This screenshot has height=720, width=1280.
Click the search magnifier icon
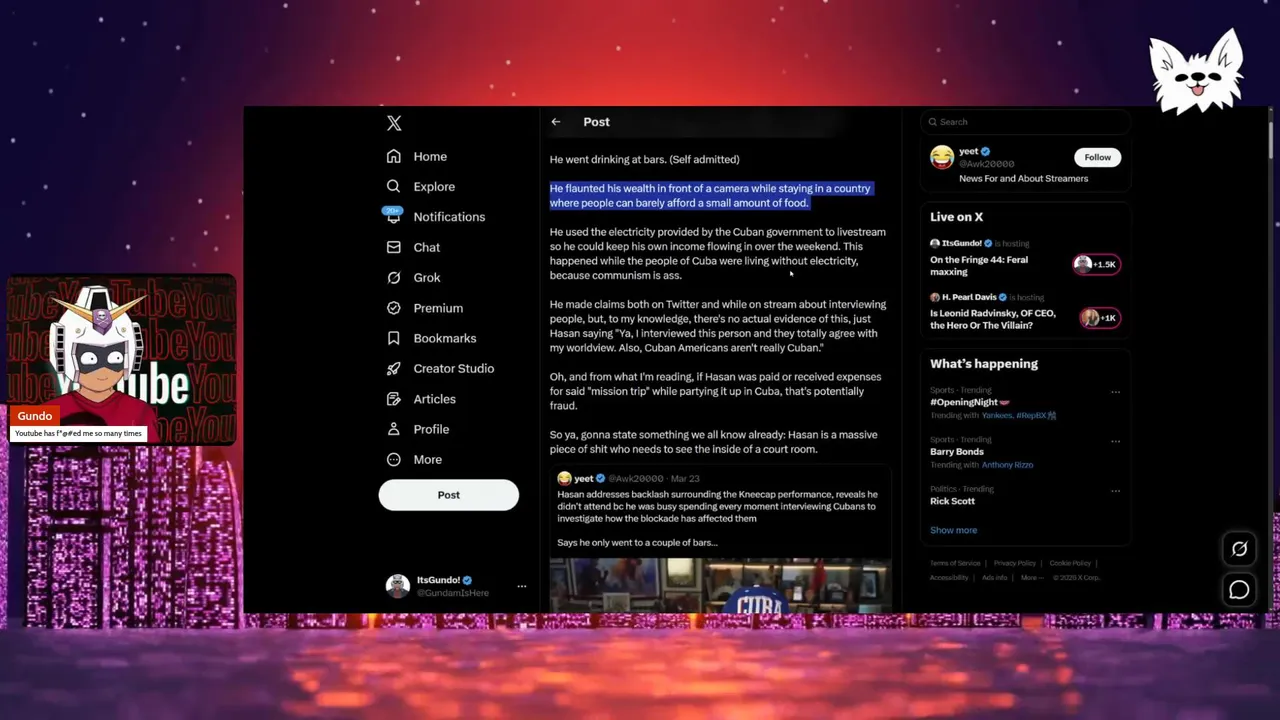pyautogui.click(x=933, y=122)
